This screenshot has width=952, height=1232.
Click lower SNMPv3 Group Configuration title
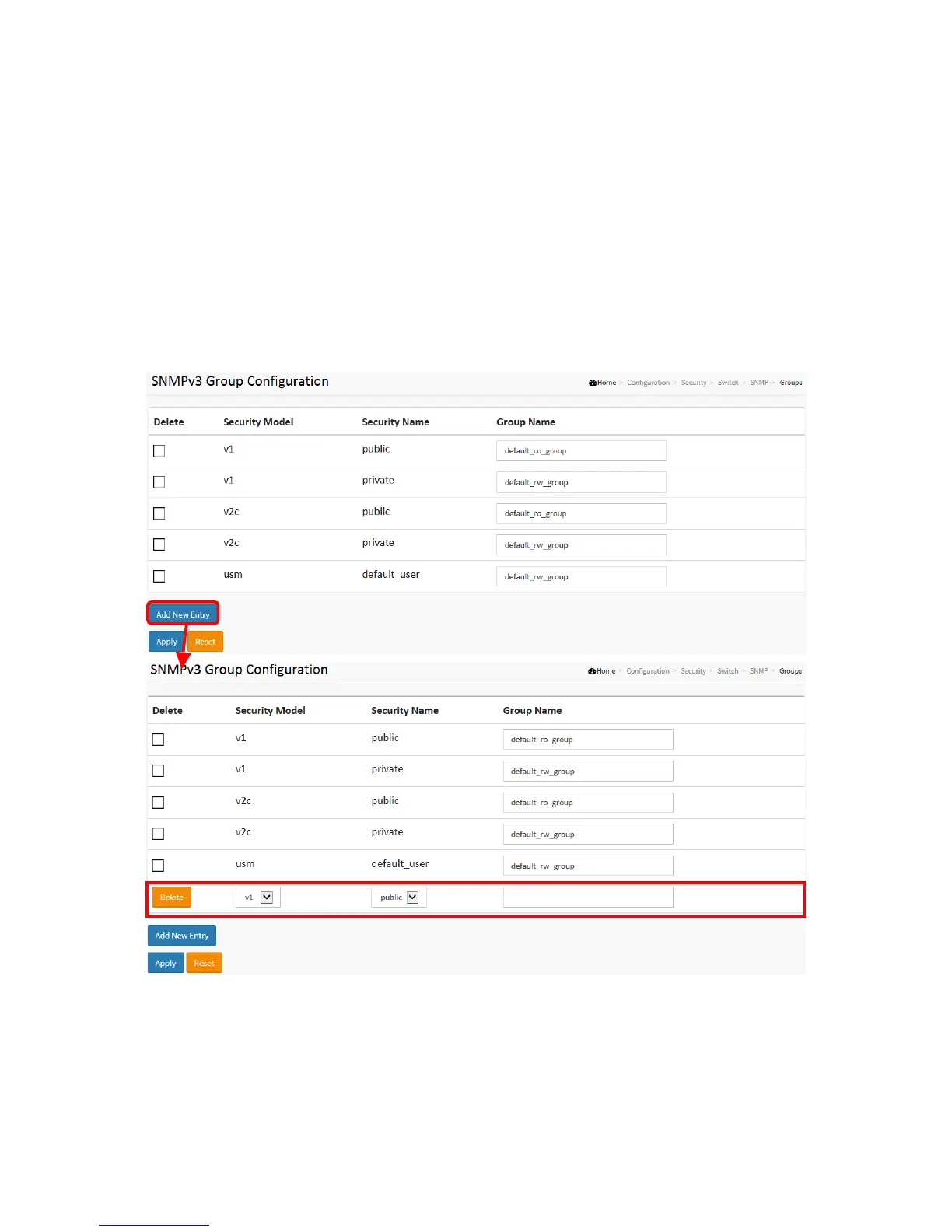pyautogui.click(x=239, y=670)
